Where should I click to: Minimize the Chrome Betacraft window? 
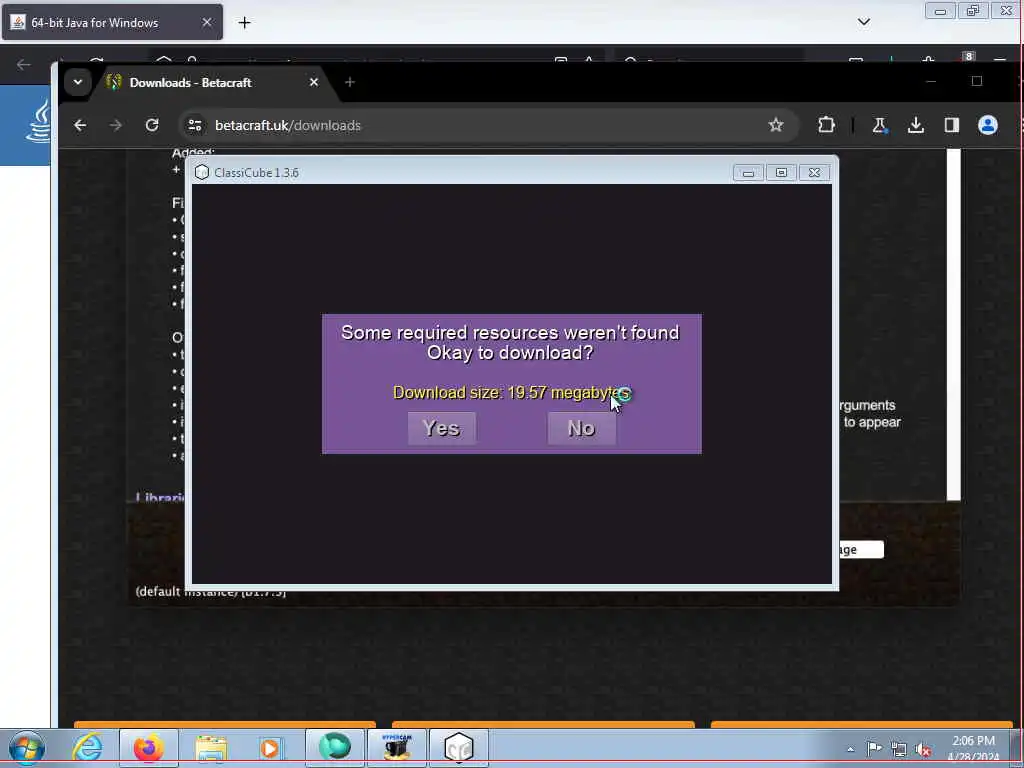point(931,82)
